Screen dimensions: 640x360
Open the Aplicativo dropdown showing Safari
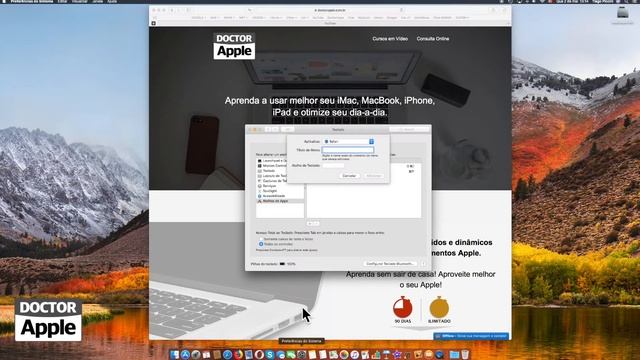click(348, 141)
